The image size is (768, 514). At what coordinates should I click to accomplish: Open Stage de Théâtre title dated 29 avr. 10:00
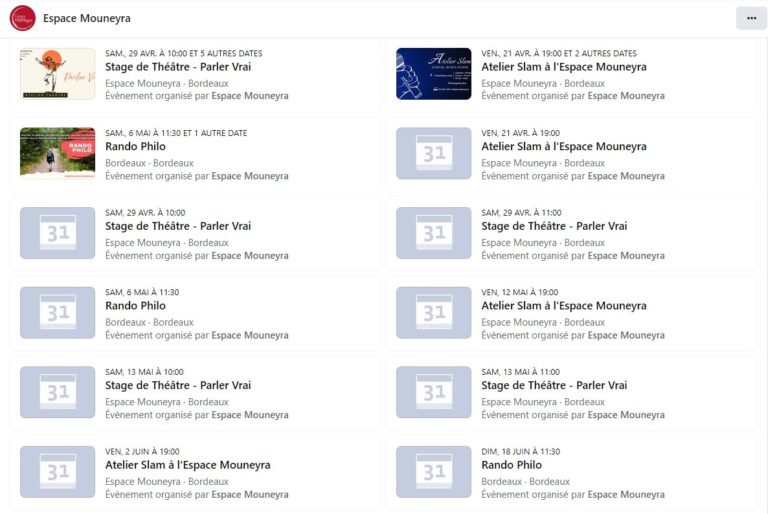click(x=178, y=226)
